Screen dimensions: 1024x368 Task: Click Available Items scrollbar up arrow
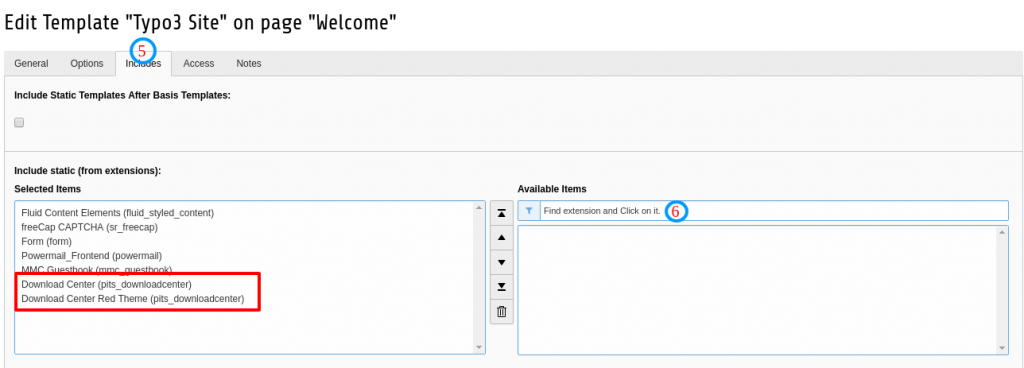1002,232
